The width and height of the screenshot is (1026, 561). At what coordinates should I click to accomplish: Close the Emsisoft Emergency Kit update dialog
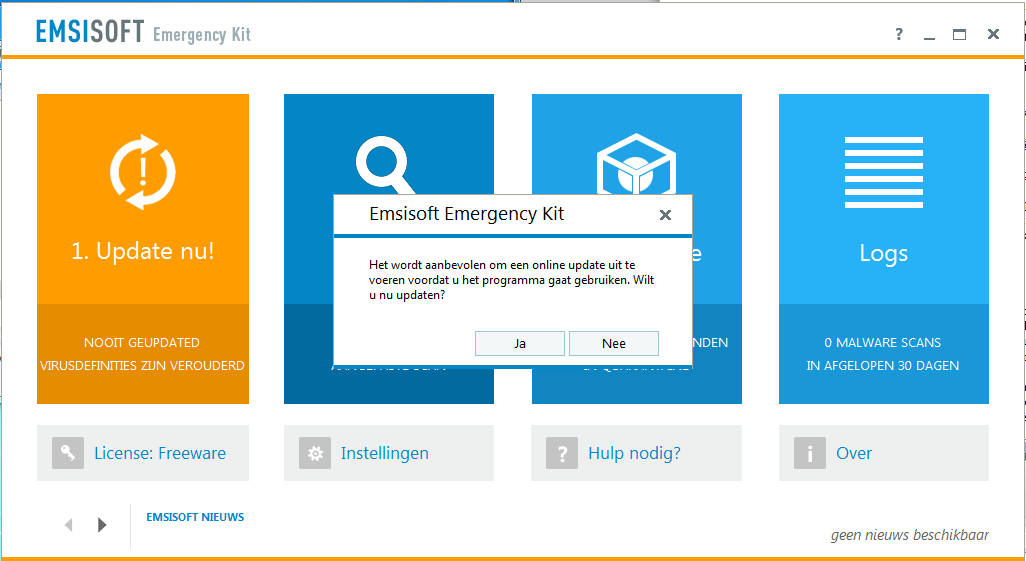pos(665,215)
